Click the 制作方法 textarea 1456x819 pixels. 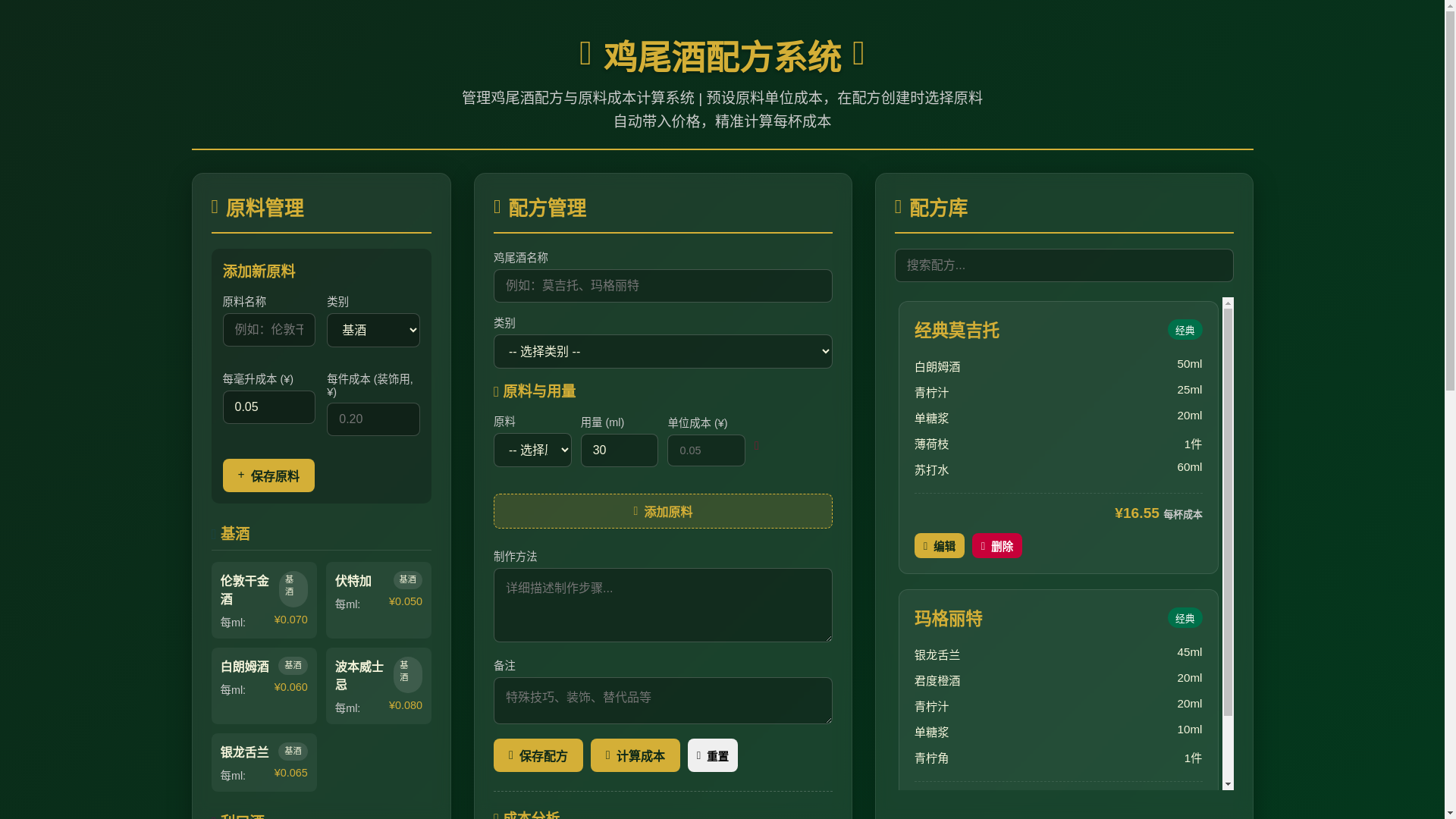[663, 605]
